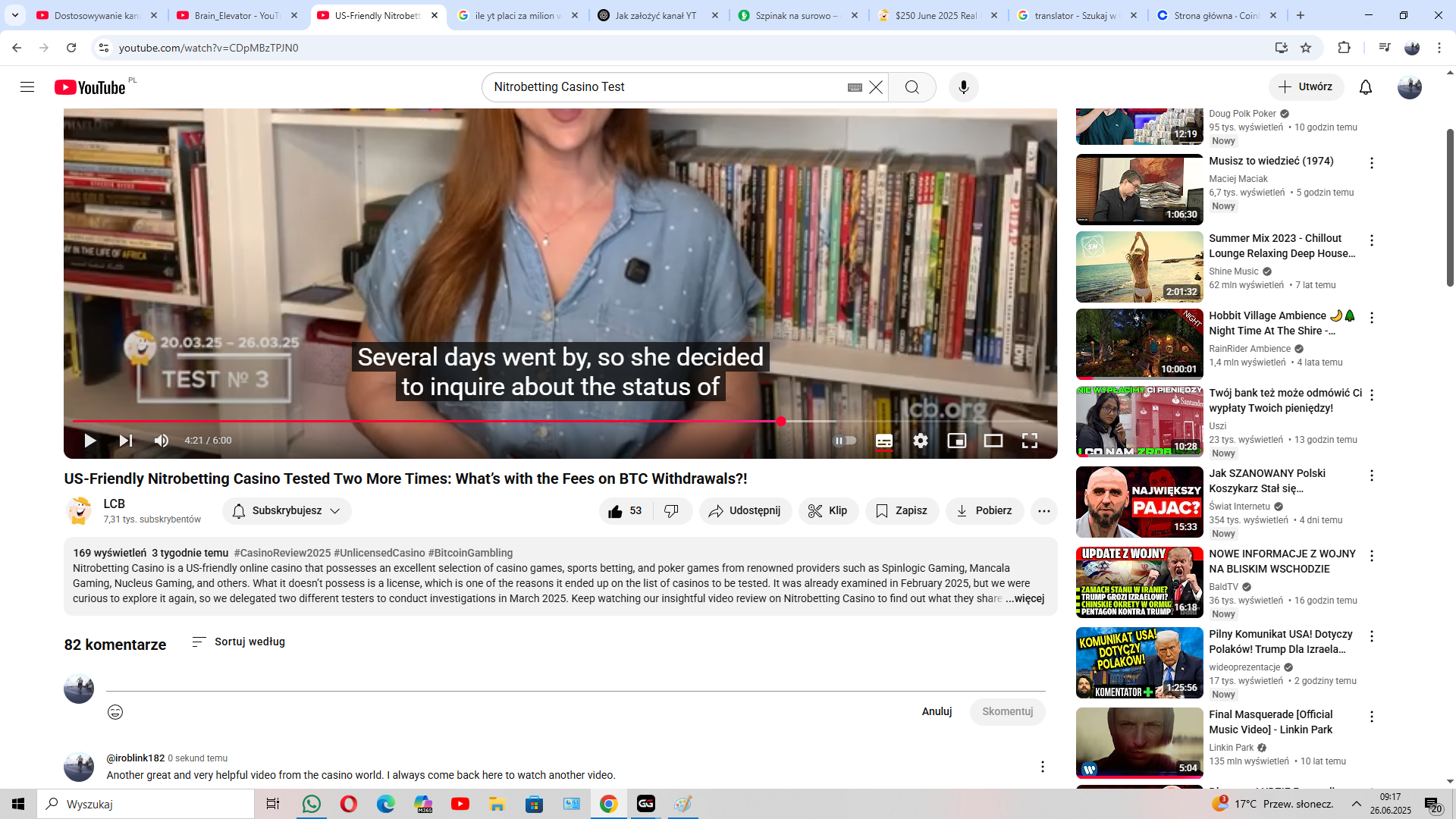Open the Sortuj według comment sorting

coord(238,642)
